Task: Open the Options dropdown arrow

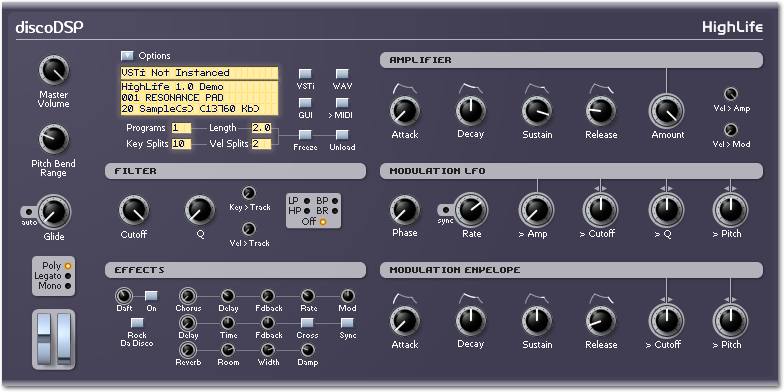Action: pyautogui.click(x=128, y=56)
